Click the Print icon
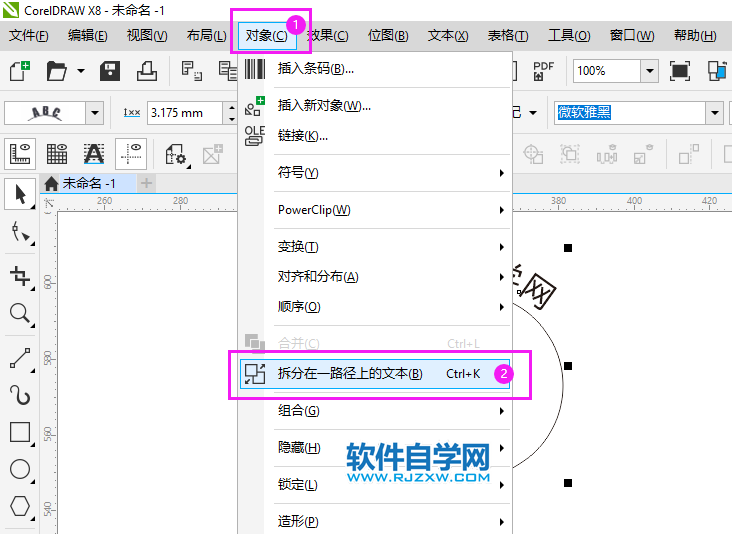 pyautogui.click(x=147, y=71)
